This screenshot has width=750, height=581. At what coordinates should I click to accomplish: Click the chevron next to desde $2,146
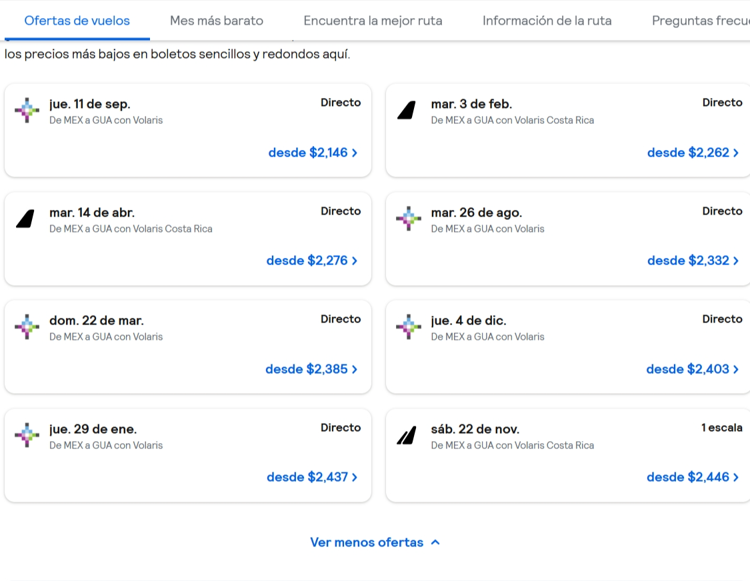(354, 153)
